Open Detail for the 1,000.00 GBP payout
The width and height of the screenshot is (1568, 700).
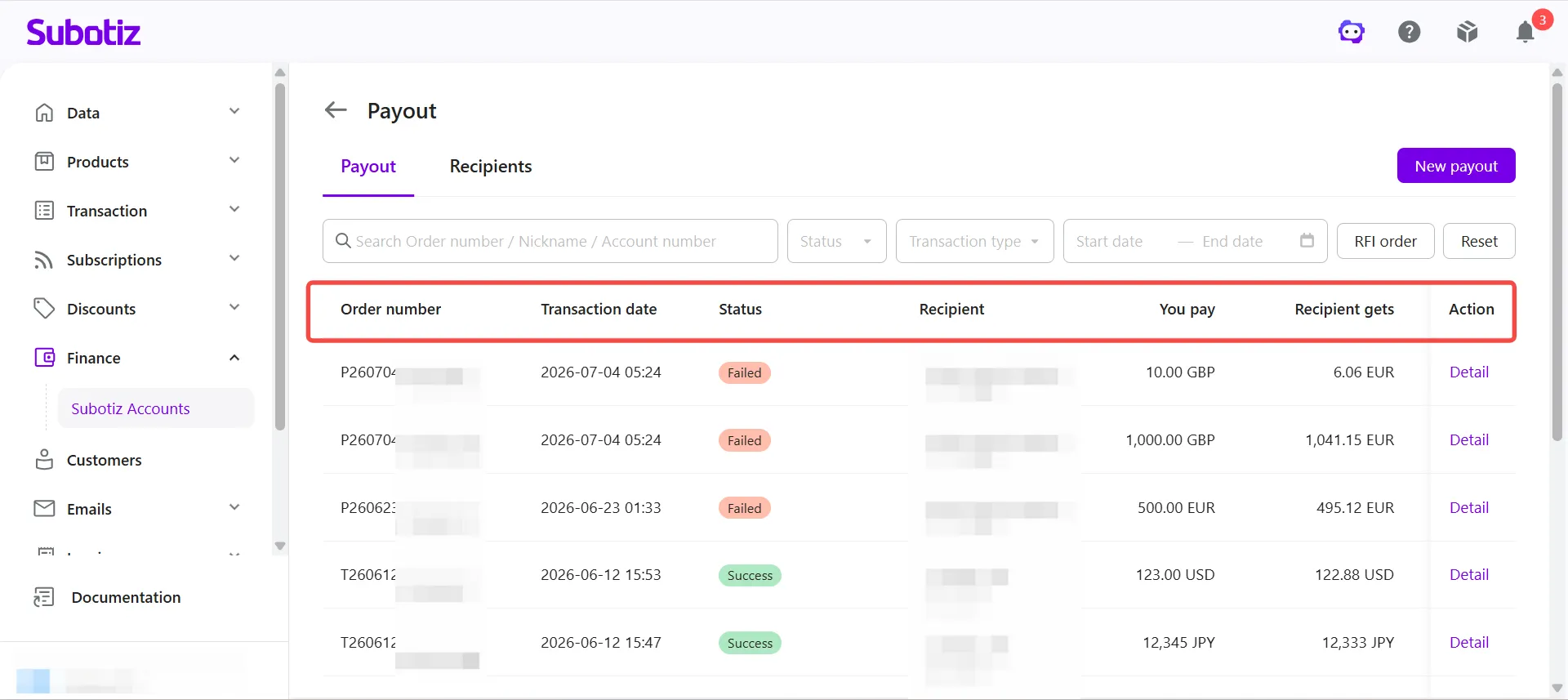[1468, 440]
